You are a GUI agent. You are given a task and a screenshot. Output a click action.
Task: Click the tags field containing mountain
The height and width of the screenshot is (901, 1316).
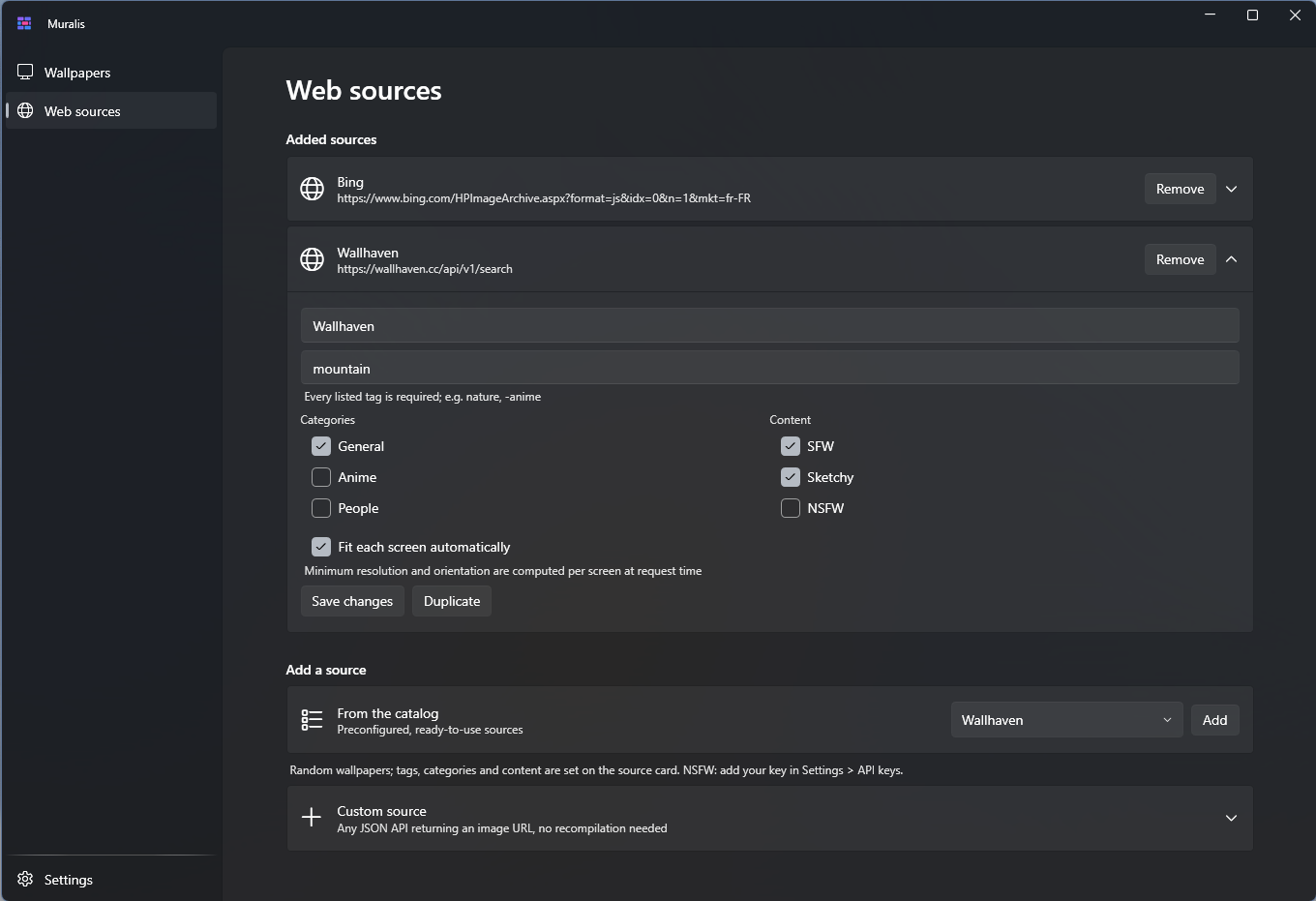pos(769,368)
